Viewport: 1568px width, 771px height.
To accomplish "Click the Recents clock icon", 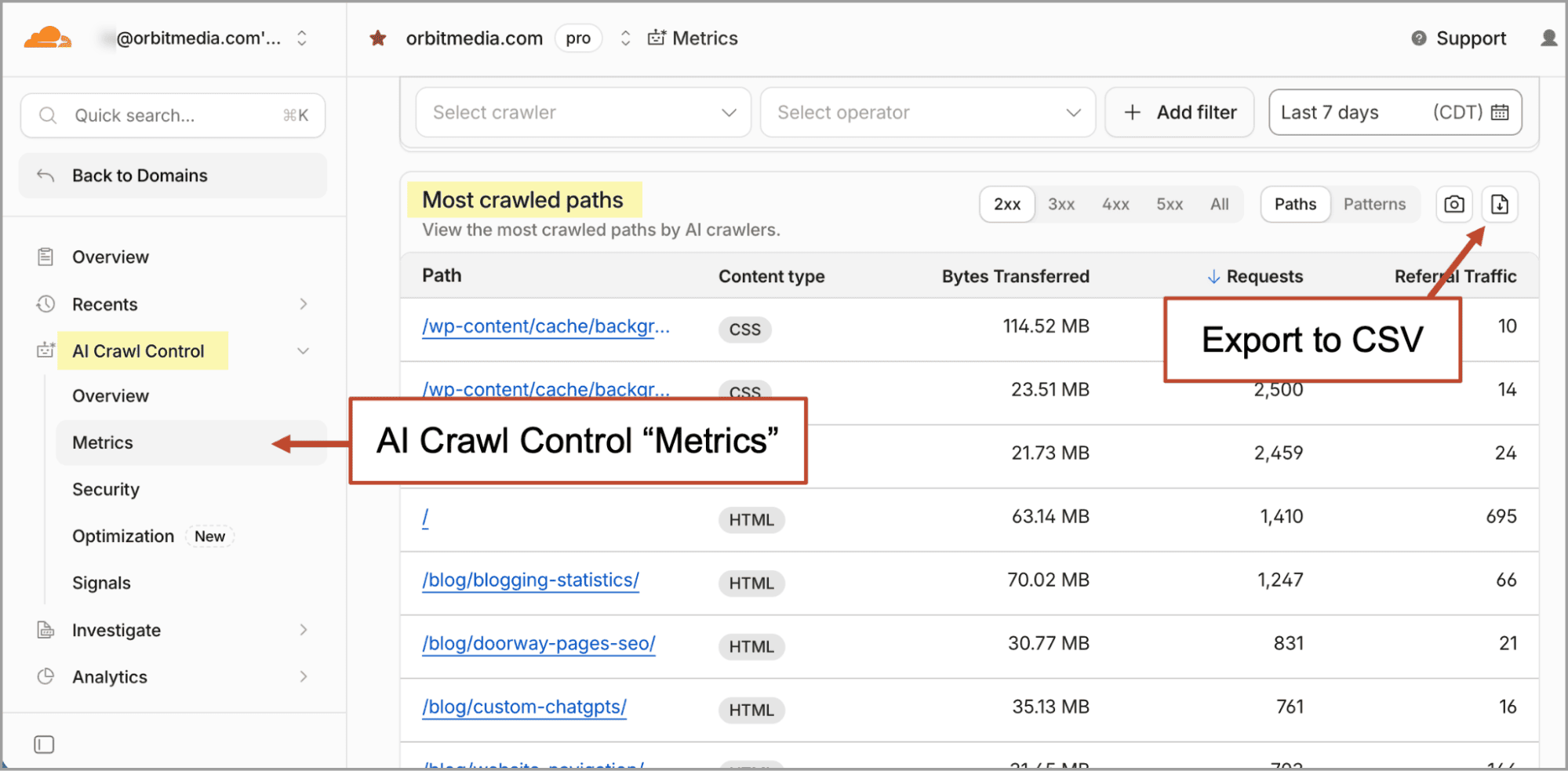I will [x=45, y=304].
